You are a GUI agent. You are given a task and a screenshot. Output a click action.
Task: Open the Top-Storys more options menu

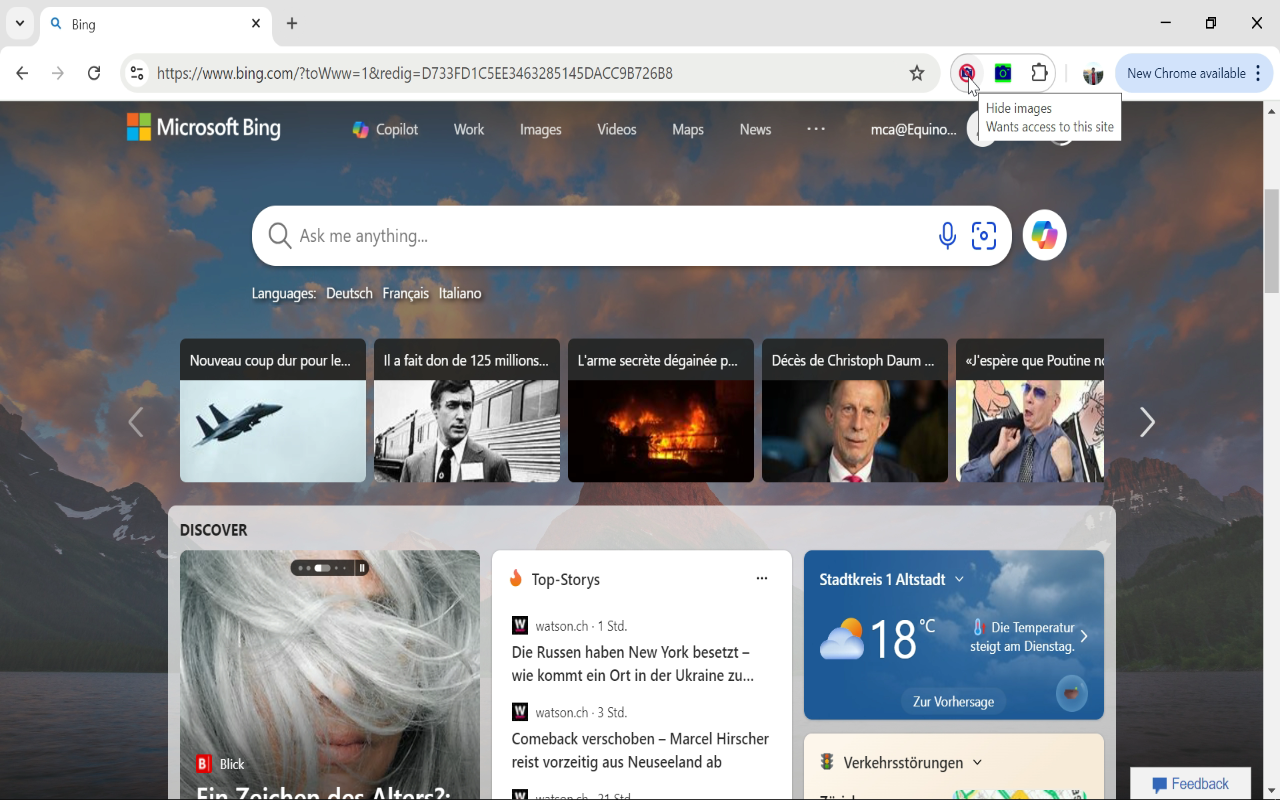[761, 578]
